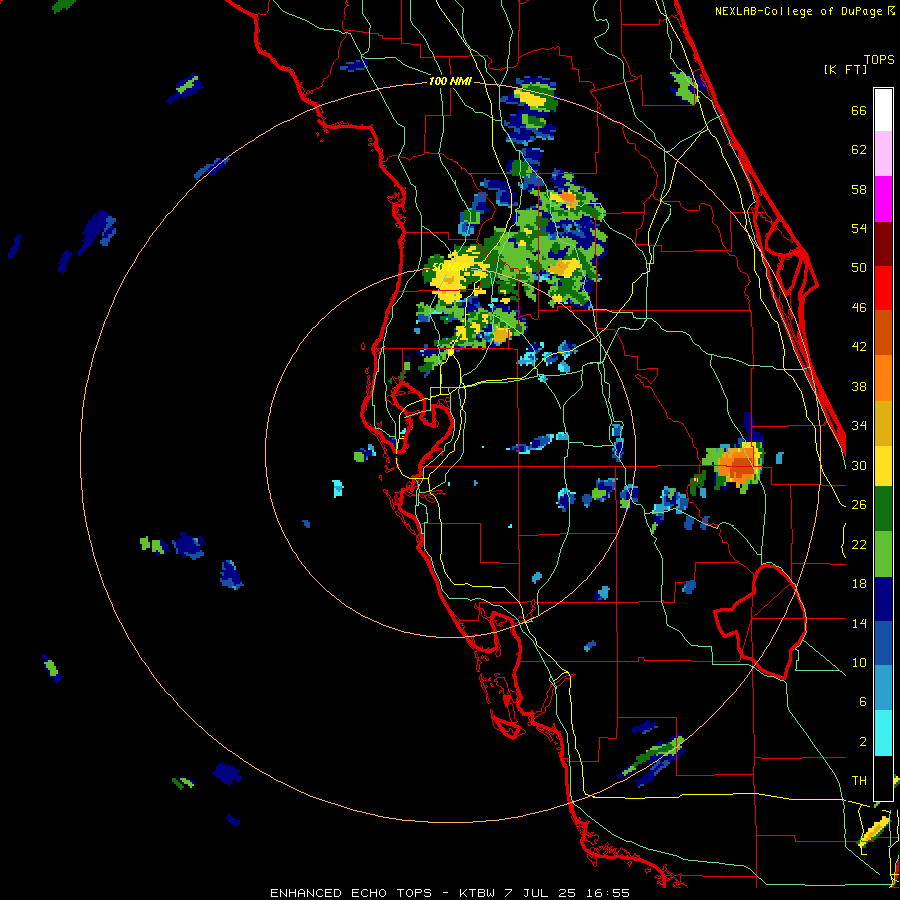Click the 46 legend value
Screen dimensions: 900x900
(x=859, y=308)
